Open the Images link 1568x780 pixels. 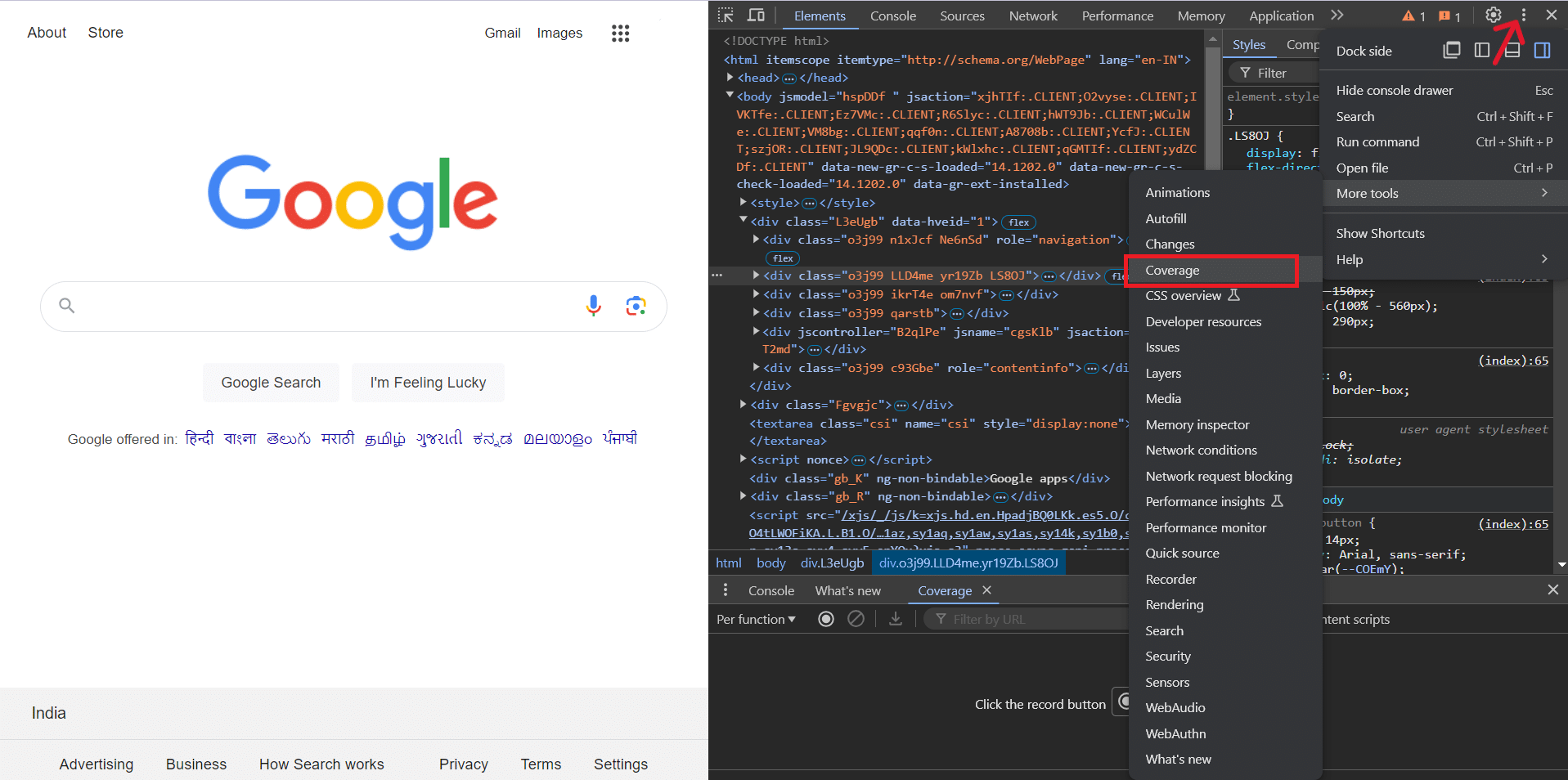point(559,33)
